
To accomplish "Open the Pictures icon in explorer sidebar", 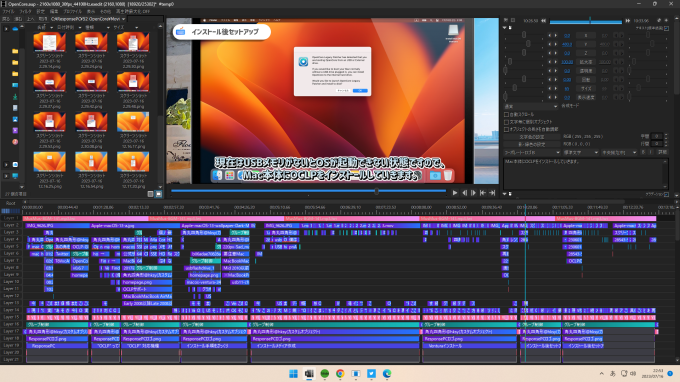I will click(15, 119).
